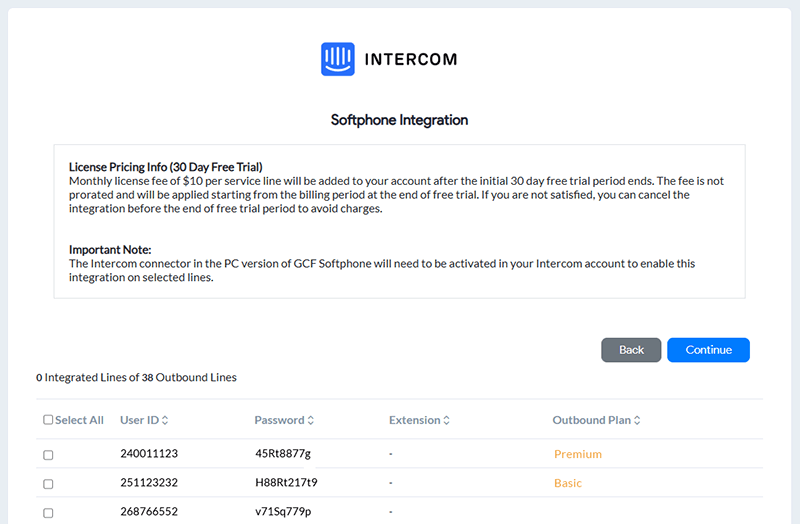Select password H88Rt217t9 cell
This screenshot has height=524, width=800.
(286, 483)
